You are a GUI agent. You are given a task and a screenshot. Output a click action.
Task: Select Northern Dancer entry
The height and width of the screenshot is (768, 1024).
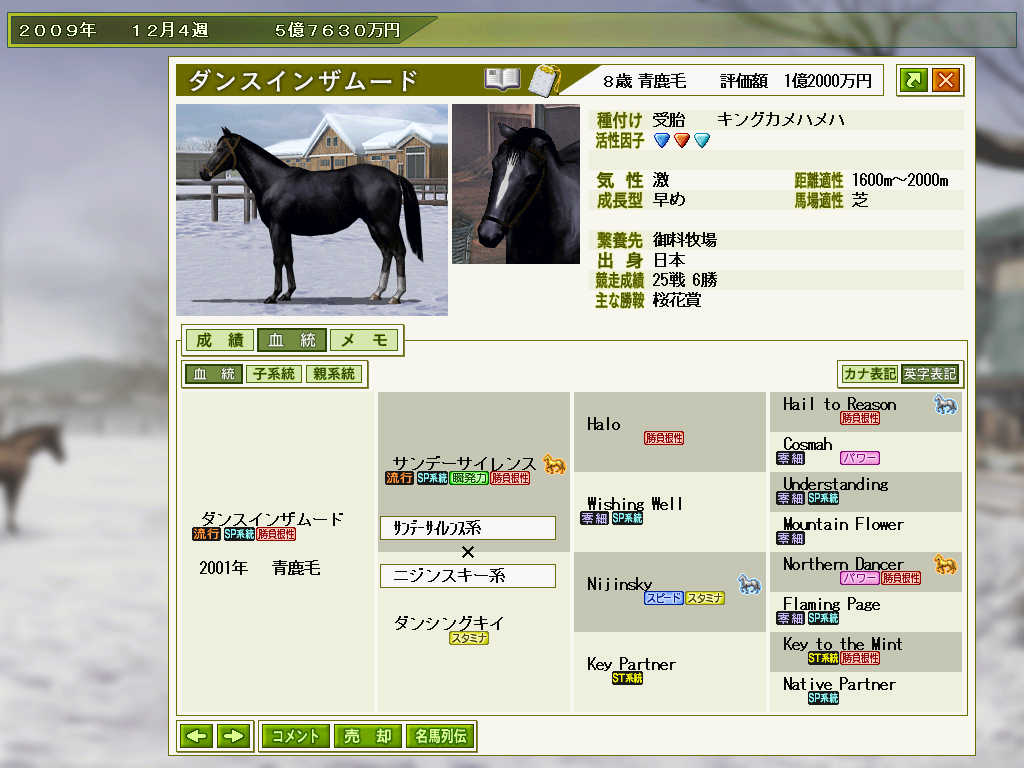tap(843, 564)
